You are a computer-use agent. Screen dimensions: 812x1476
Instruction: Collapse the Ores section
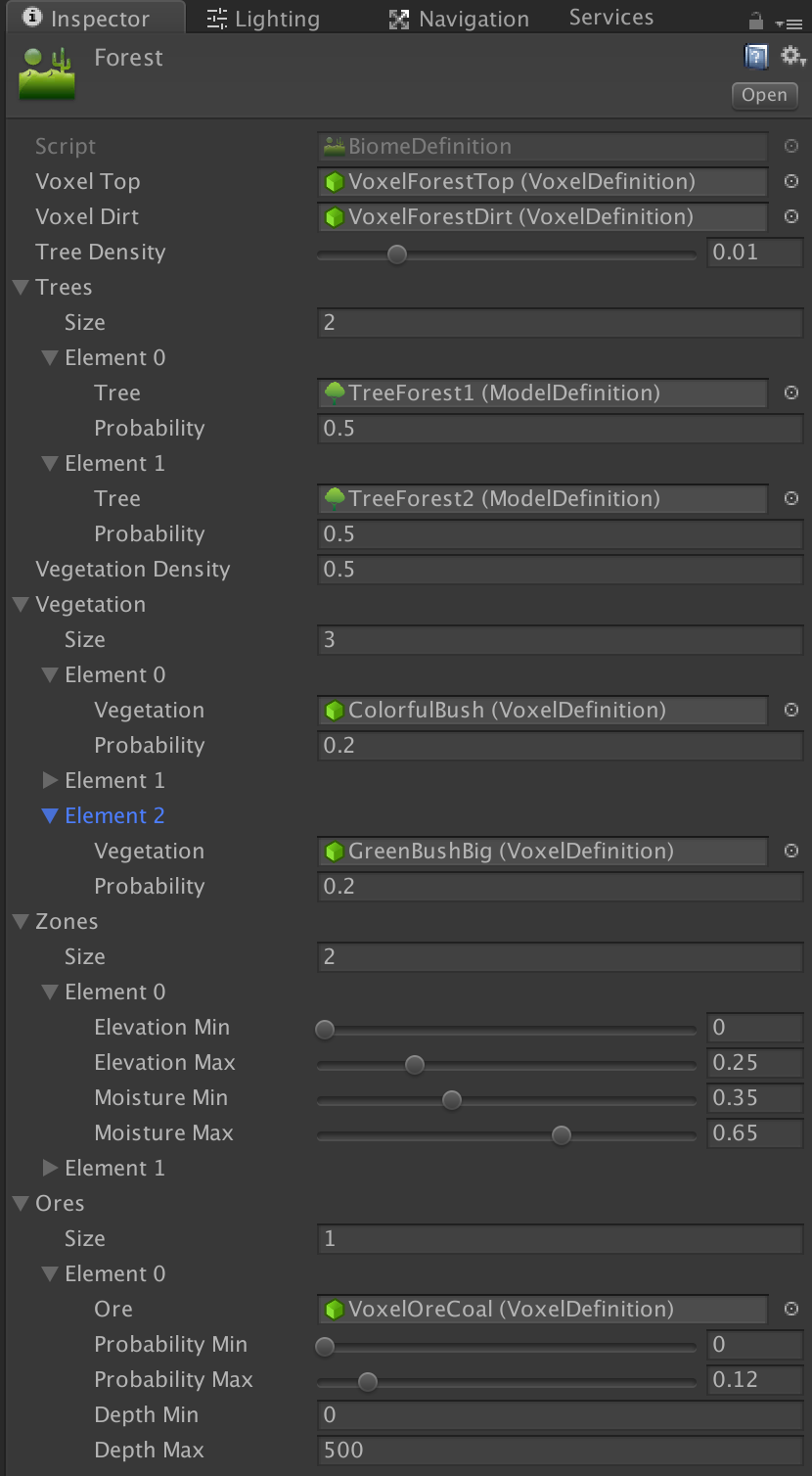point(21,1204)
